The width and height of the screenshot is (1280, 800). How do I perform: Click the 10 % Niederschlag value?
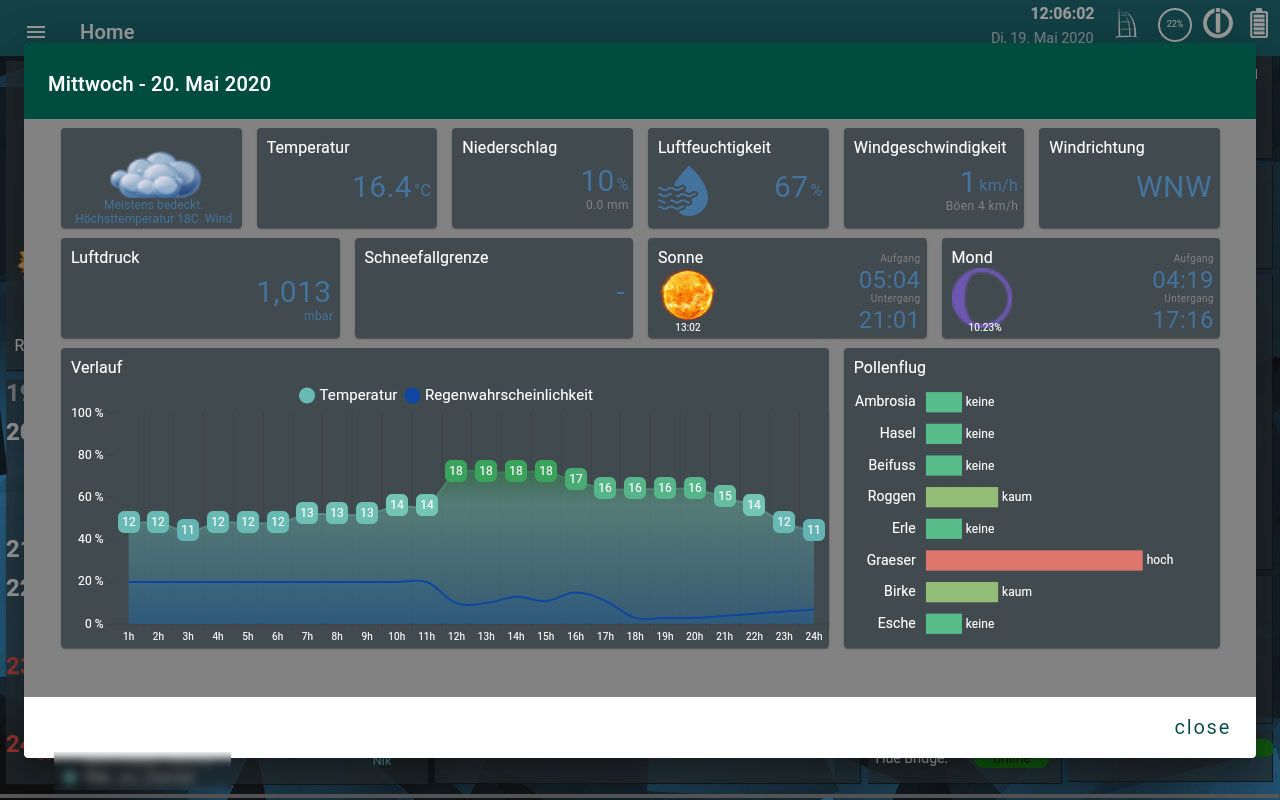click(604, 181)
